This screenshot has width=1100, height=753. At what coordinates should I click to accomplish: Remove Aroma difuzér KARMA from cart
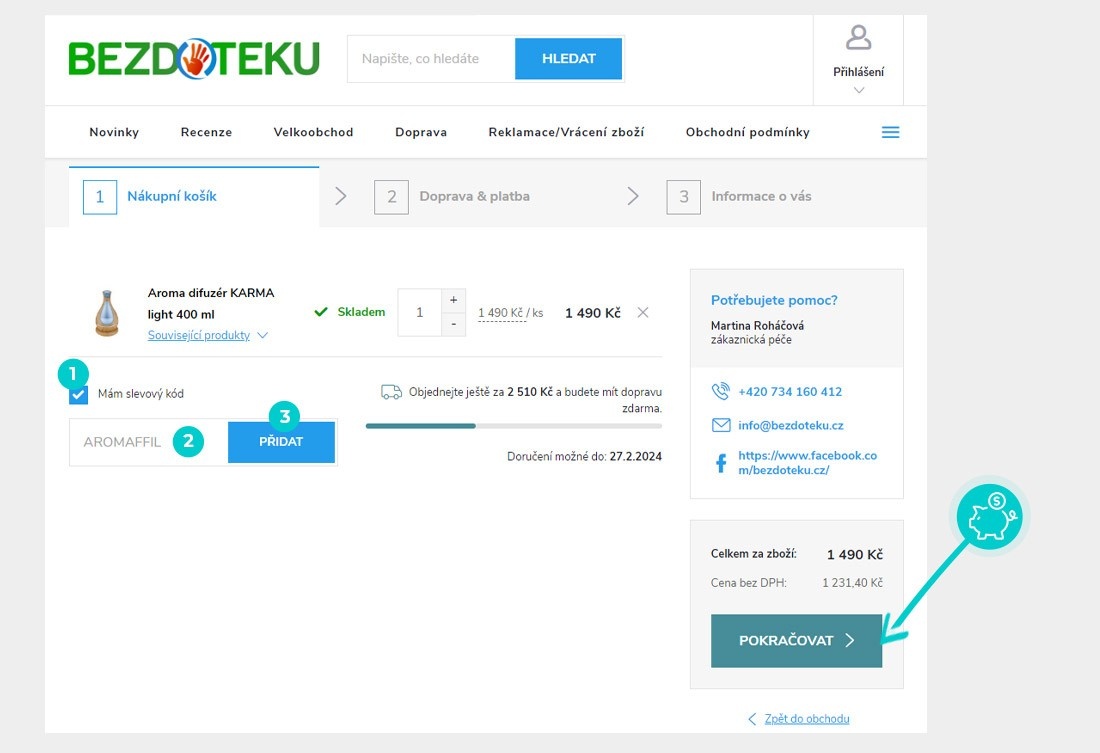click(643, 312)
